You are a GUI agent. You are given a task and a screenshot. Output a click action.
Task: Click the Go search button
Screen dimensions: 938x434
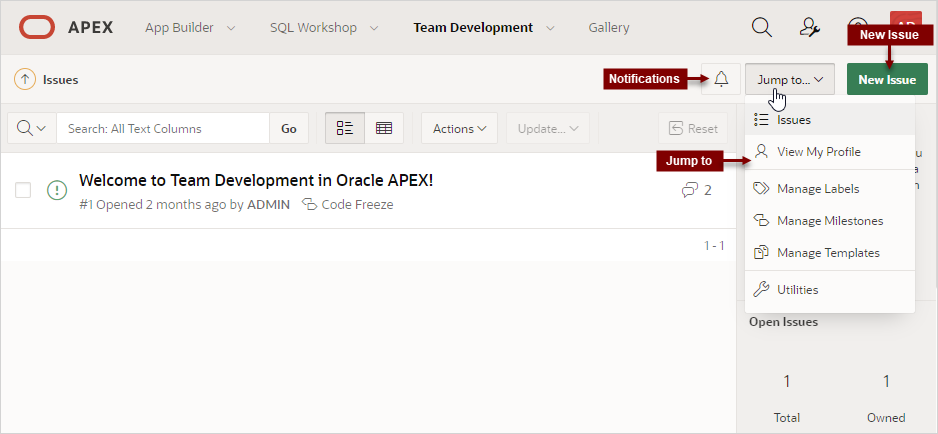(x=289, y=128)
